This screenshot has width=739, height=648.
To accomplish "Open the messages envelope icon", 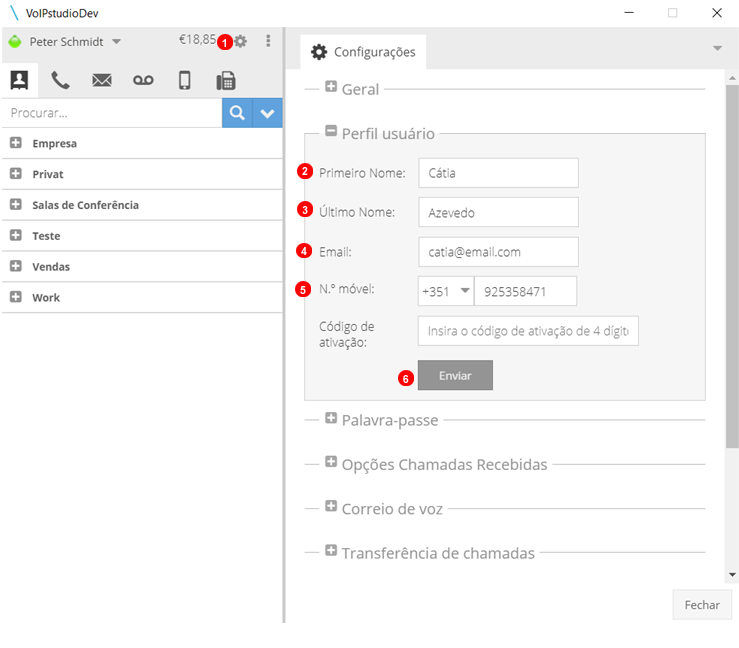I will [x=102, y=80].
